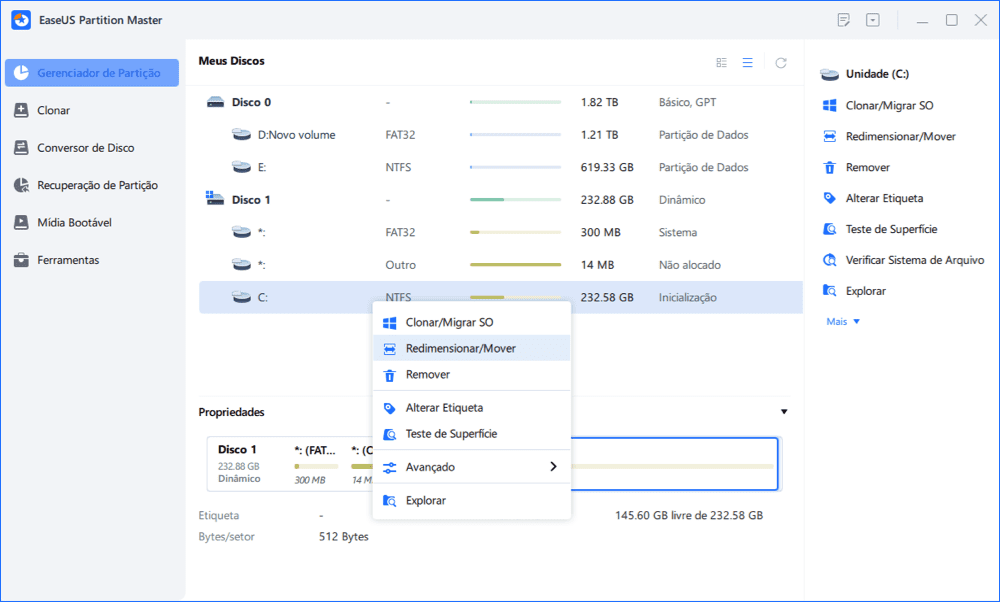Choose Explorar in context menu
The height and width of the screenshot is (602, 1000).
pyautogui.click(x=471, y=500)
